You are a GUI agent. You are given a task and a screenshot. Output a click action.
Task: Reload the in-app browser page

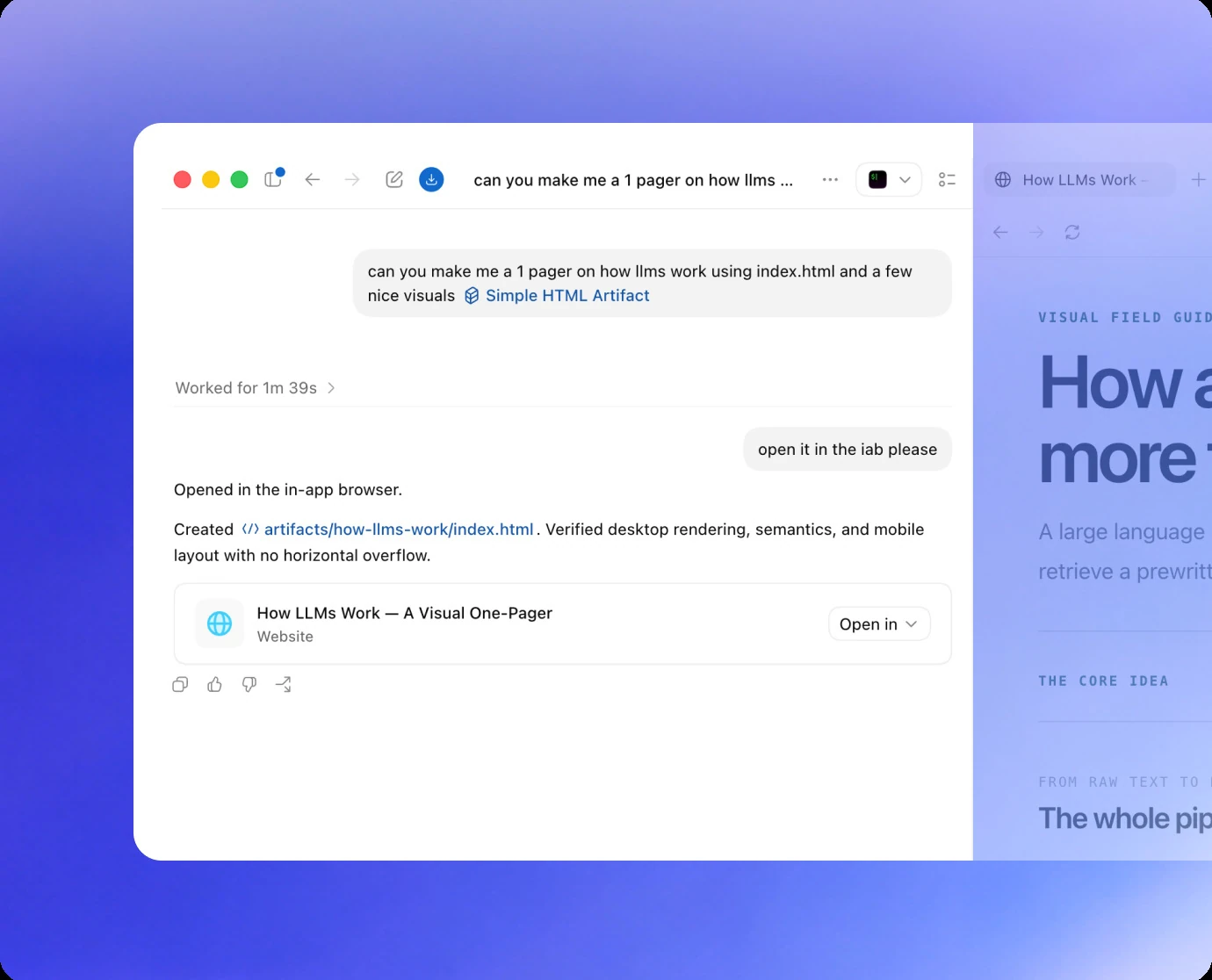tap(1072, 233)
